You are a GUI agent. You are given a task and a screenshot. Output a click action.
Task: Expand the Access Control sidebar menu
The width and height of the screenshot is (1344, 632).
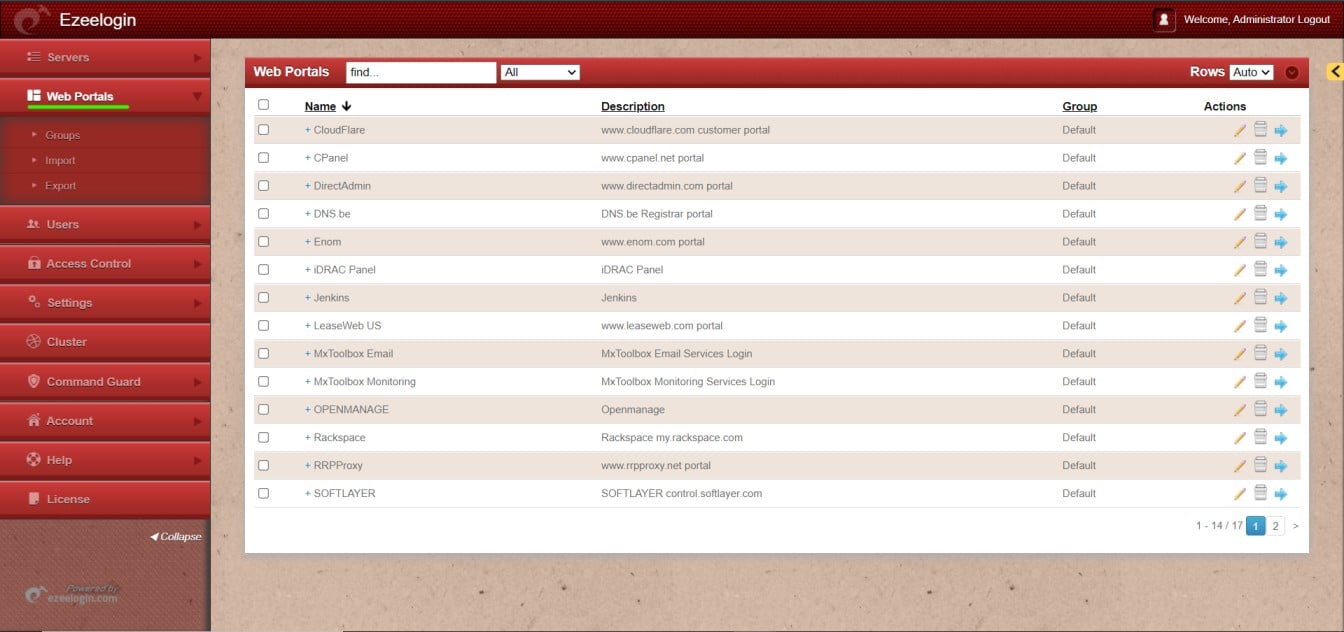tap(105, 264)
